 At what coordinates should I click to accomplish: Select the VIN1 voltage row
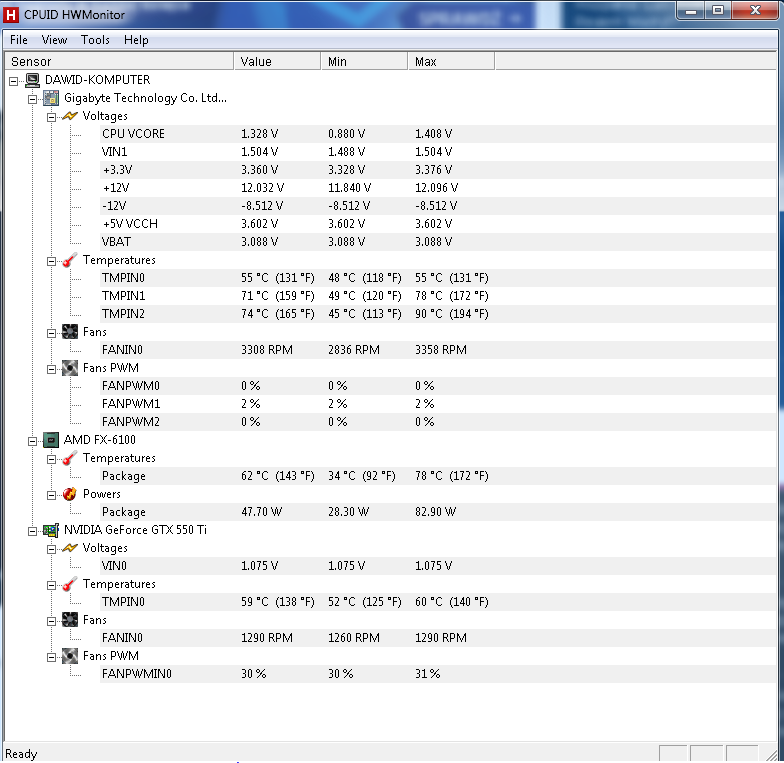[438, 152]
